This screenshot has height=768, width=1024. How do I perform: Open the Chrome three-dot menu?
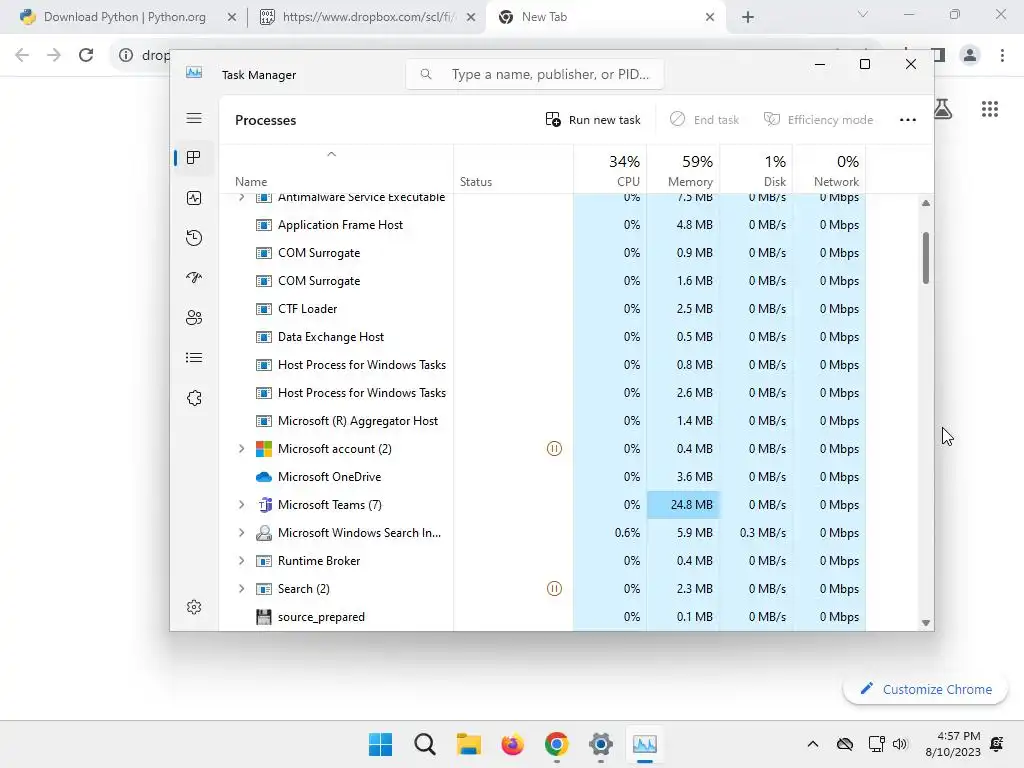tap(1002, 55)
